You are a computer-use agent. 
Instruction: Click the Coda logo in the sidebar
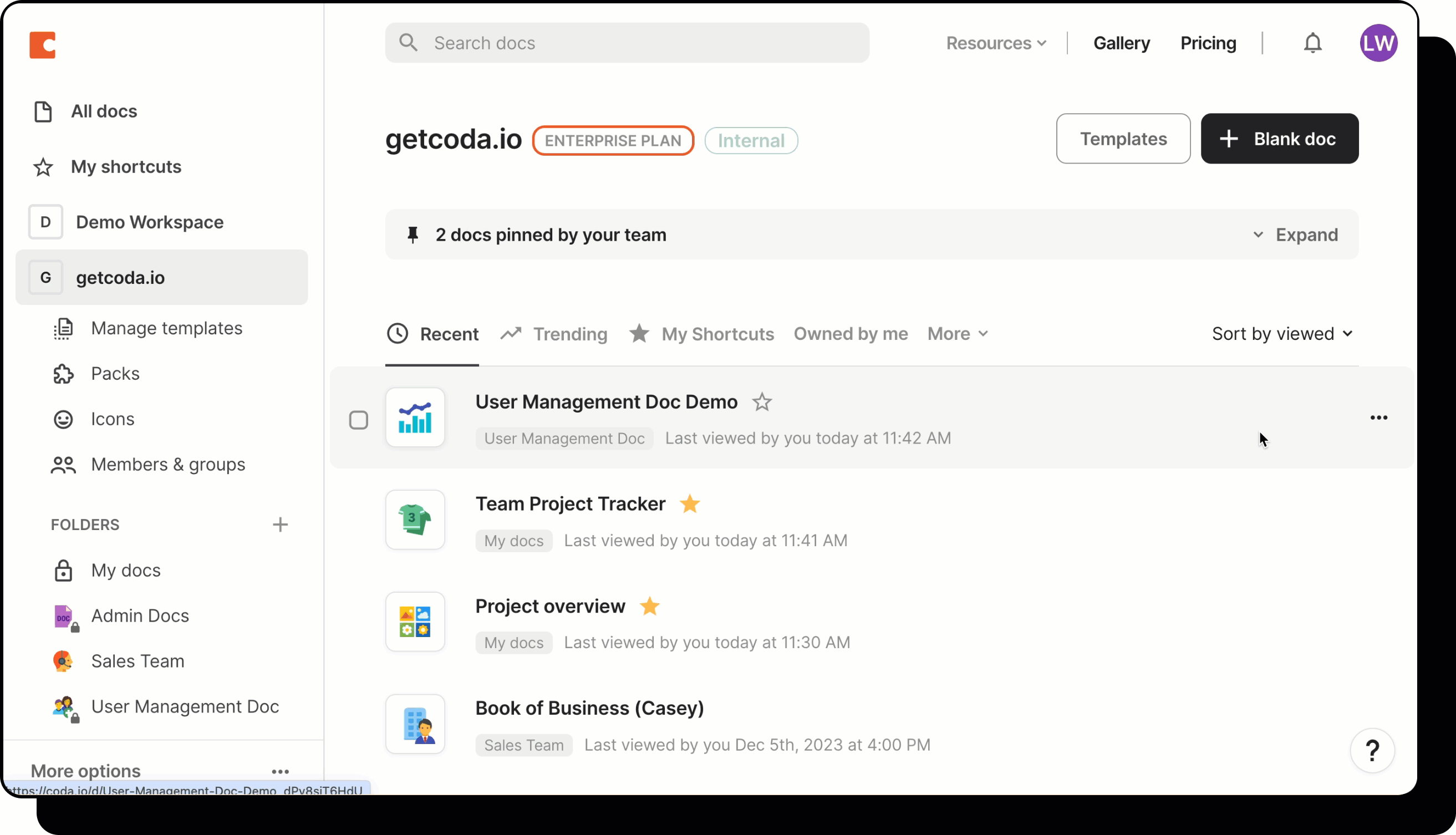pyautogui.click(x=43, y=45)
